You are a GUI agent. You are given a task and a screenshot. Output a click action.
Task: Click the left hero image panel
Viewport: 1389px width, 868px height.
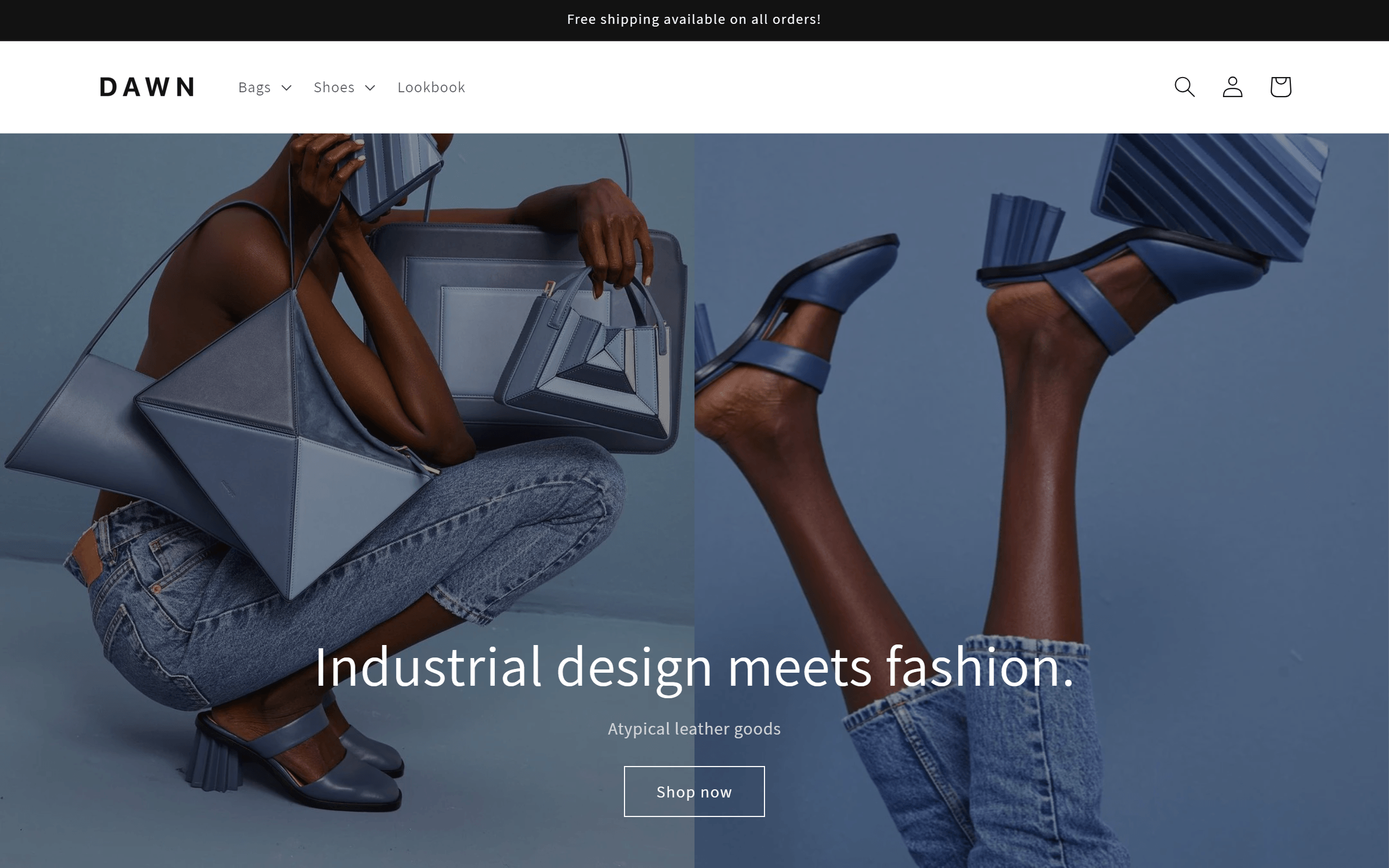tap(347, 500)
